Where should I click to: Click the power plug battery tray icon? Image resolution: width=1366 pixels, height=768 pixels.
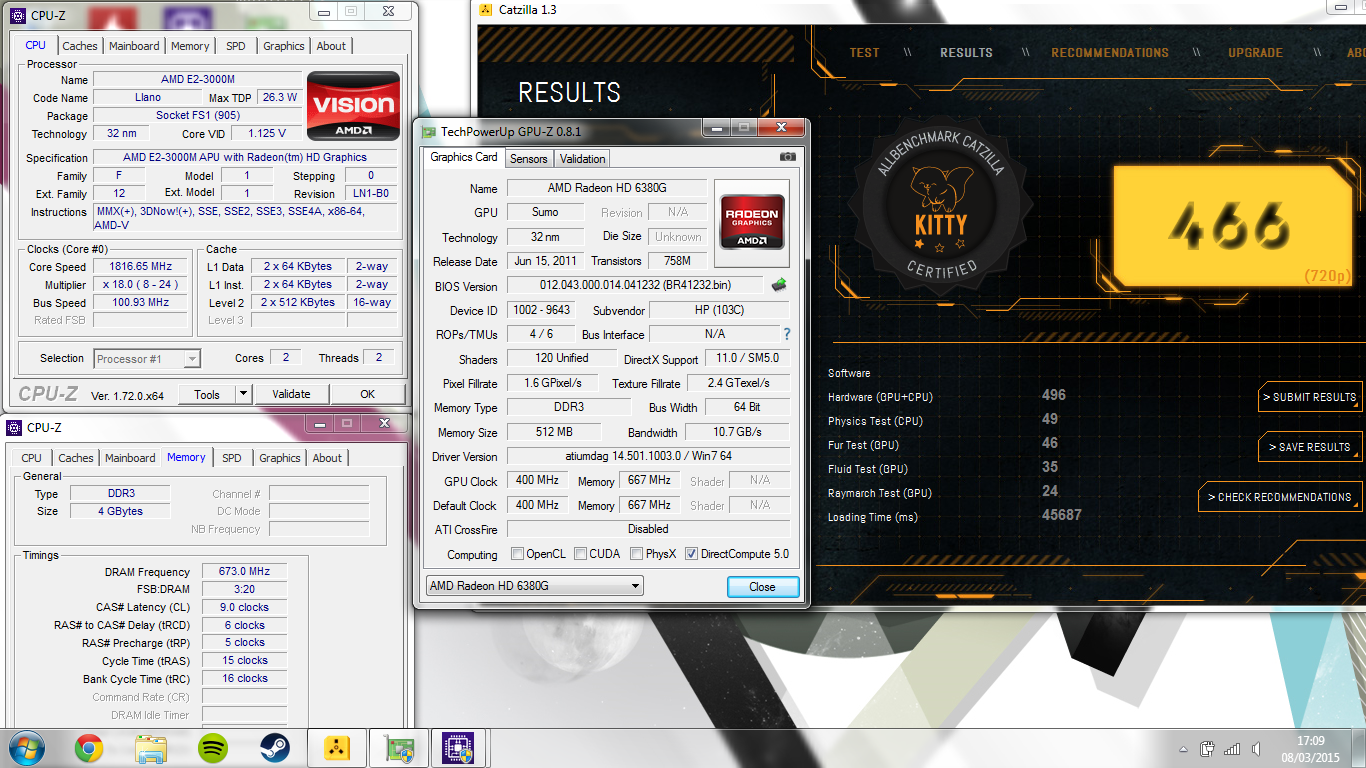tap(1208, 748)
